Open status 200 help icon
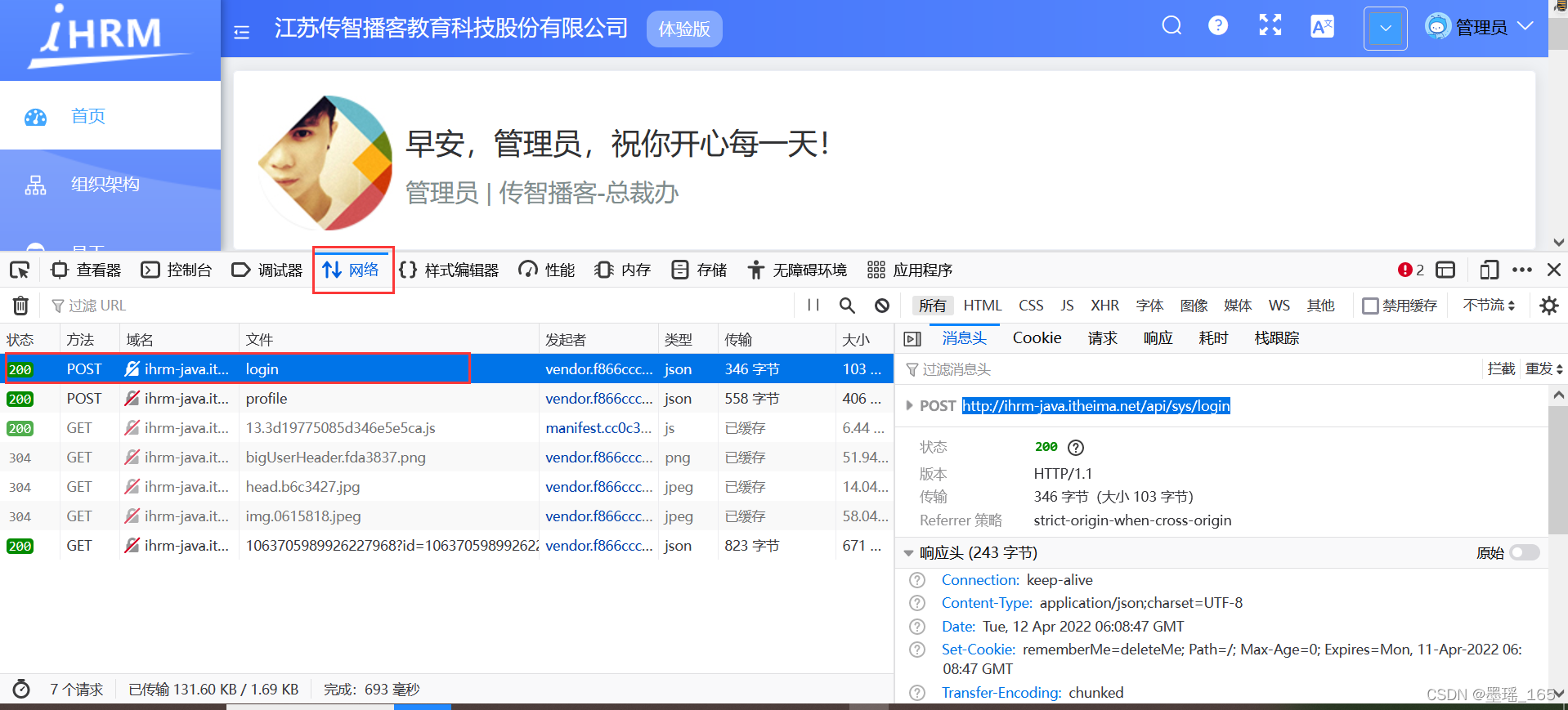1568x710 pixels. 1076,447
